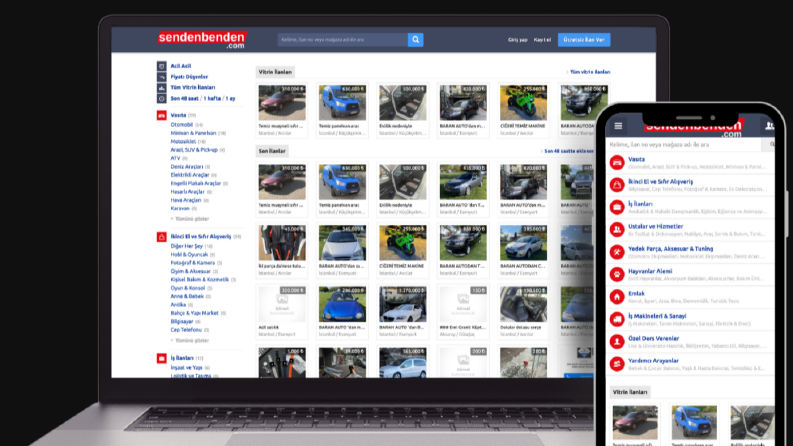
Task: Click Giriş yap in header
Action: (x=517, y=40)
